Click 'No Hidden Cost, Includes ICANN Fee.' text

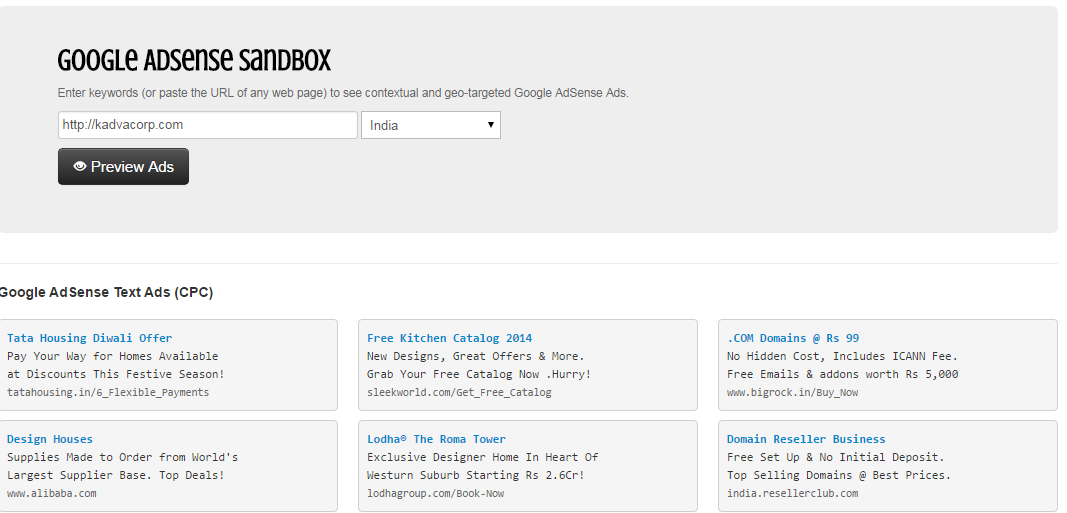(842, 356)
